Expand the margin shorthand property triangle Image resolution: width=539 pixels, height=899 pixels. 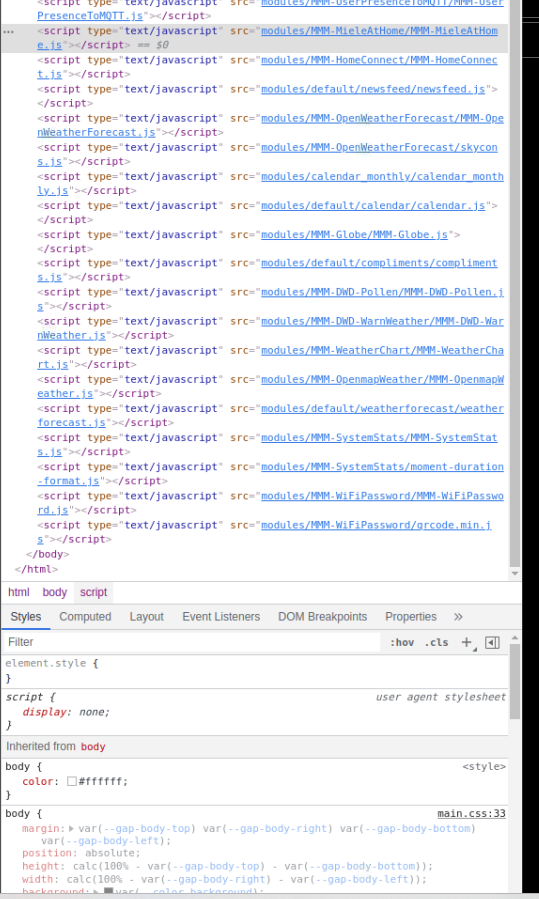click(71, 828)
